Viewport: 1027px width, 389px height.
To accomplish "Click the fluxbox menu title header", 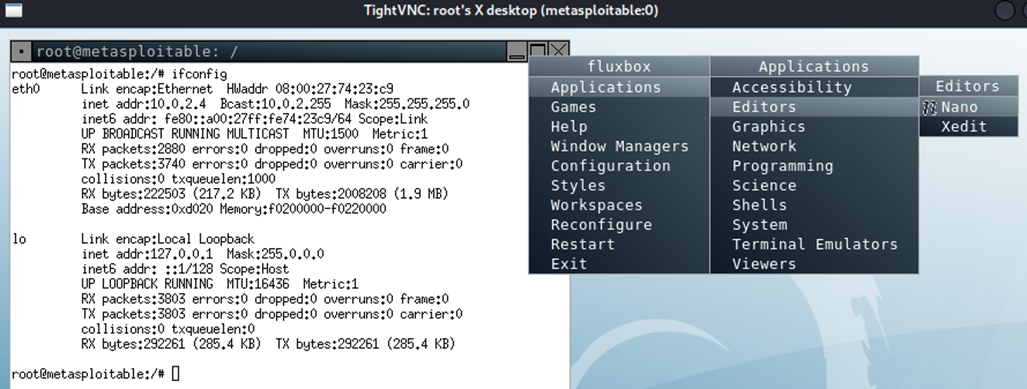I will tap(619, 66).
